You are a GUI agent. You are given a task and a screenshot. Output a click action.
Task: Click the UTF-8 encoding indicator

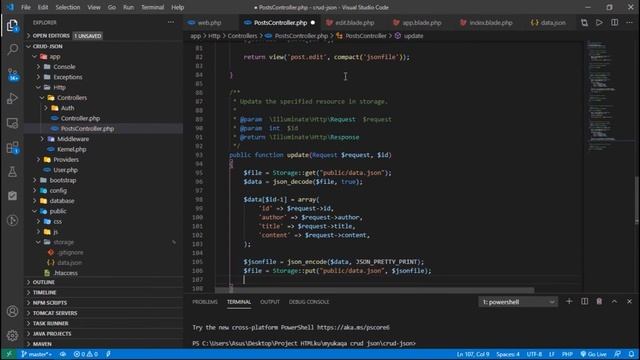[534, 354]
